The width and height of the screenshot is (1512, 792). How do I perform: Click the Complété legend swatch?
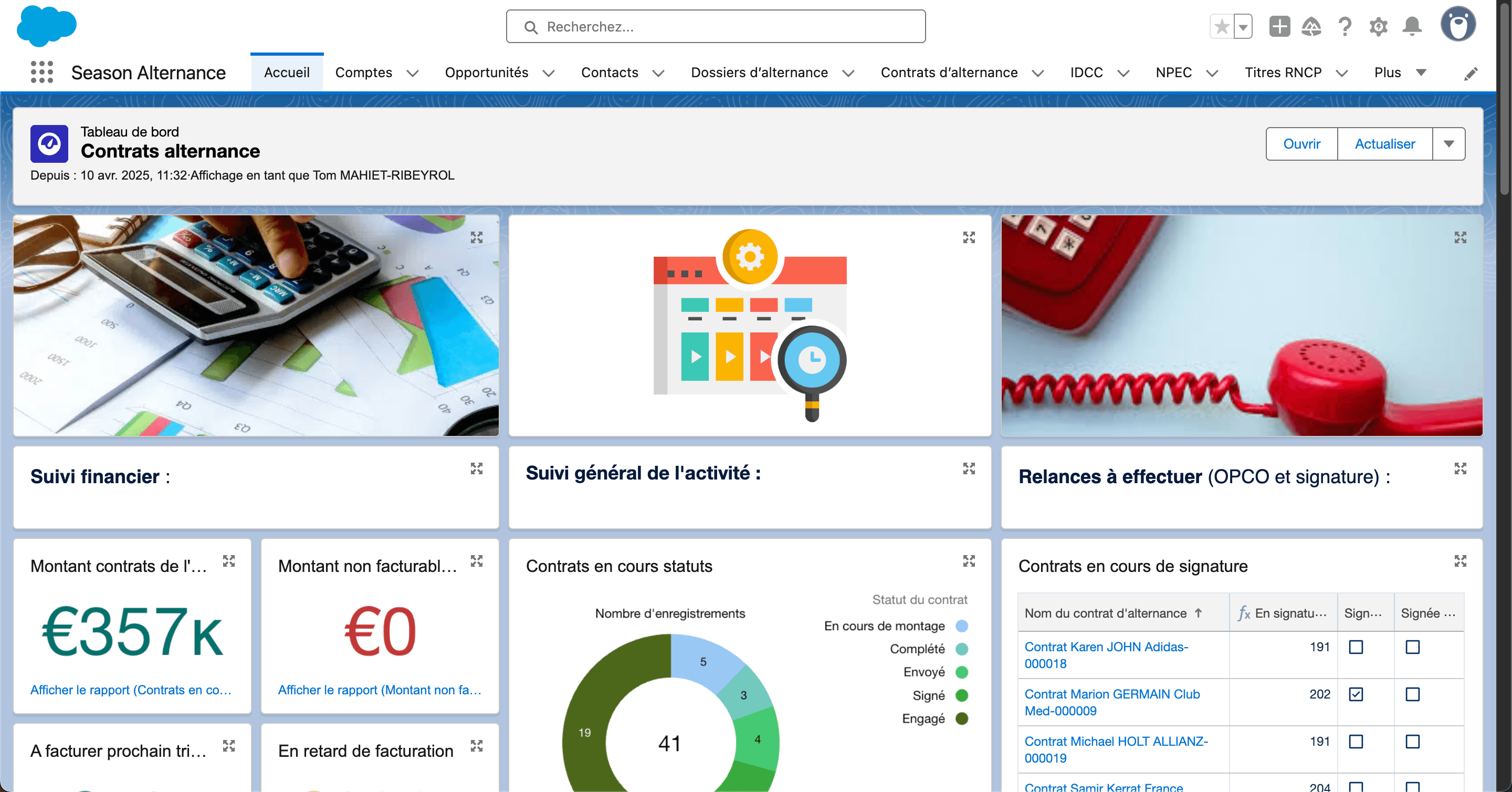(x=961, y=649)
